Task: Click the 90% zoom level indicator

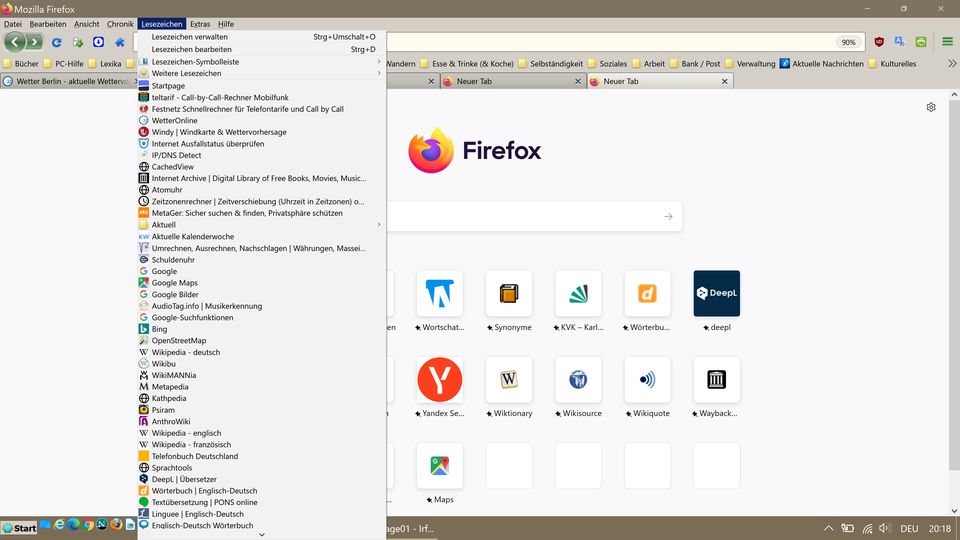Action: coord(848,43)
